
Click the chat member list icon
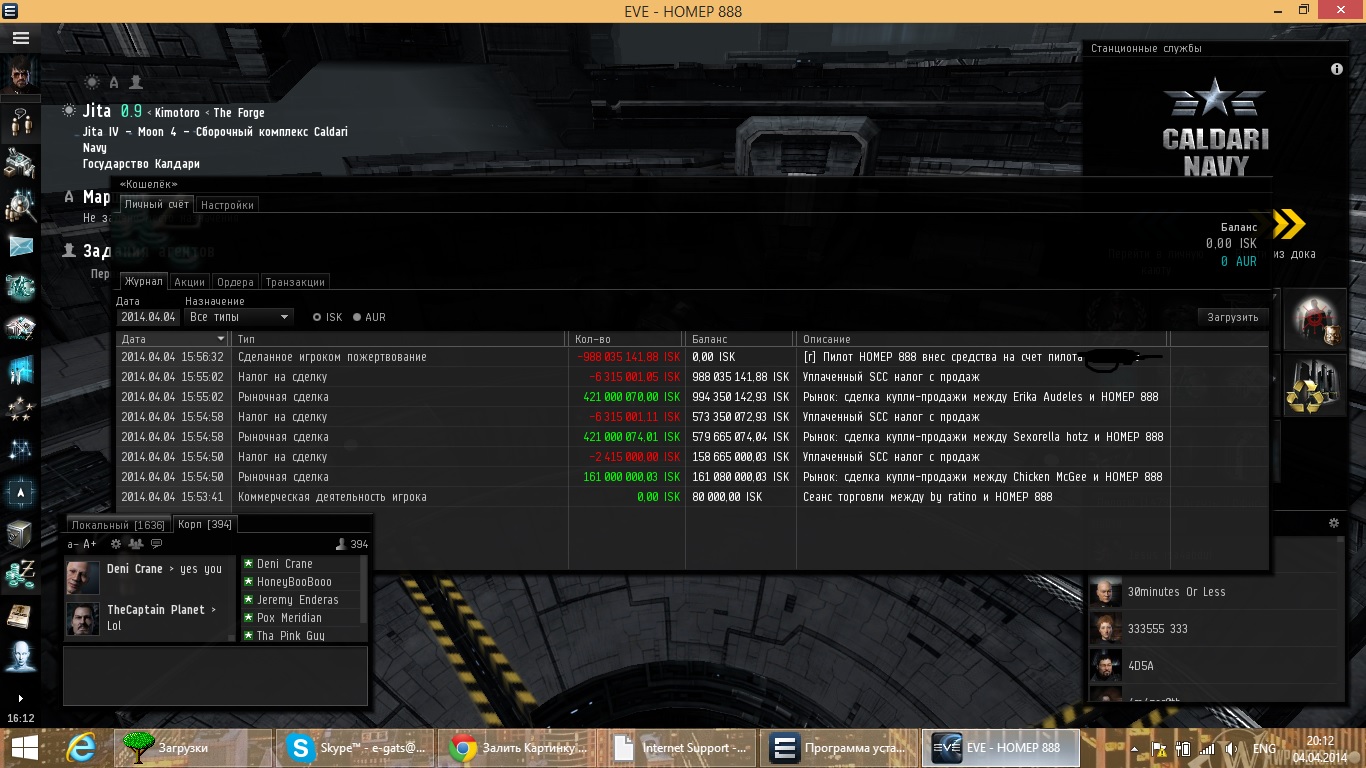135,544
